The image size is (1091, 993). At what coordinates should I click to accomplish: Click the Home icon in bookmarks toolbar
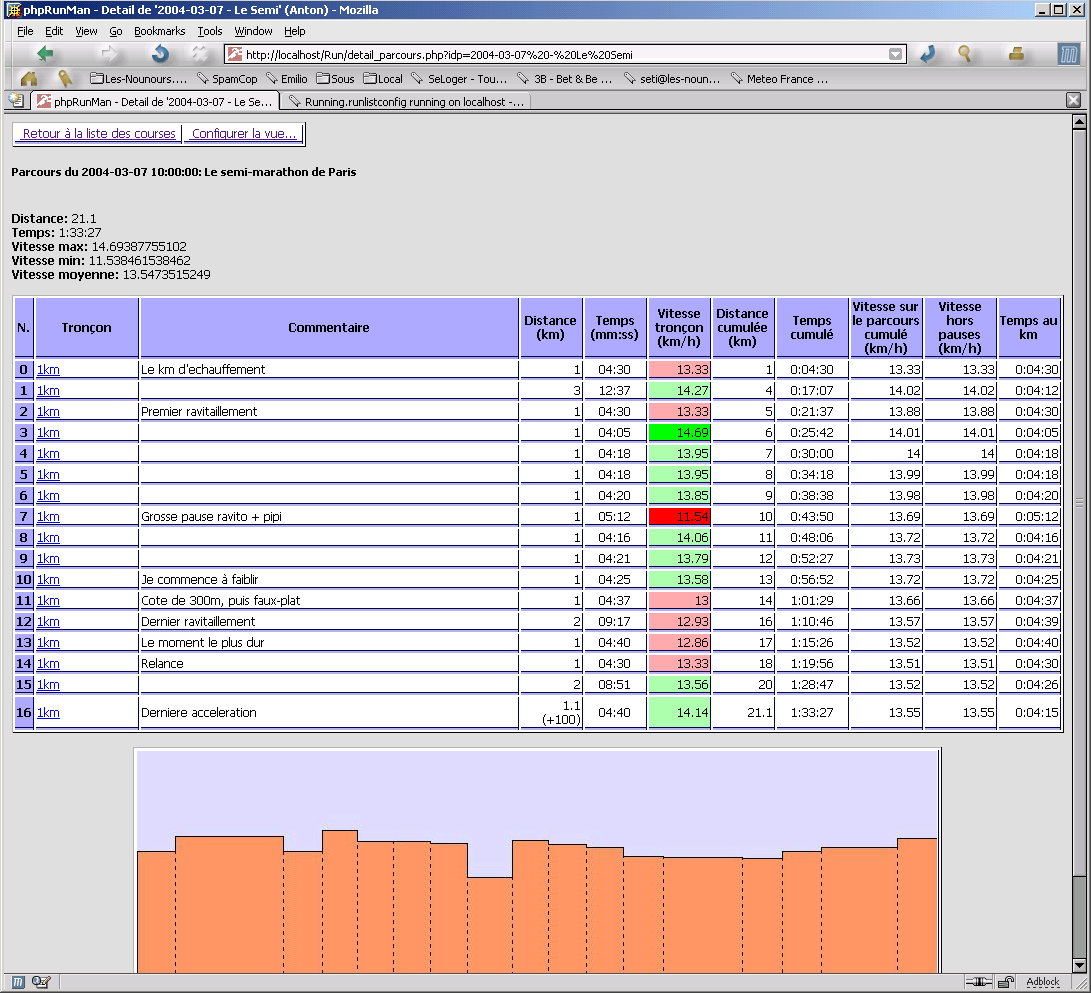[x=29, y=78]
